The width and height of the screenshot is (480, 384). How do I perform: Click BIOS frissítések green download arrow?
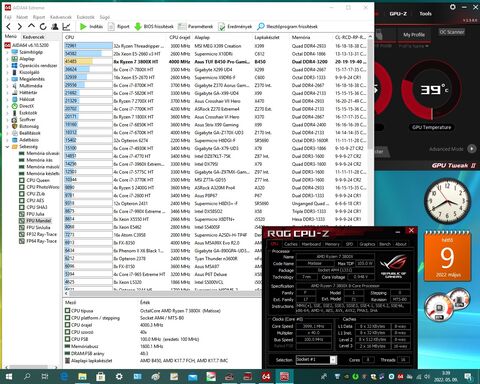pos(138,27)
